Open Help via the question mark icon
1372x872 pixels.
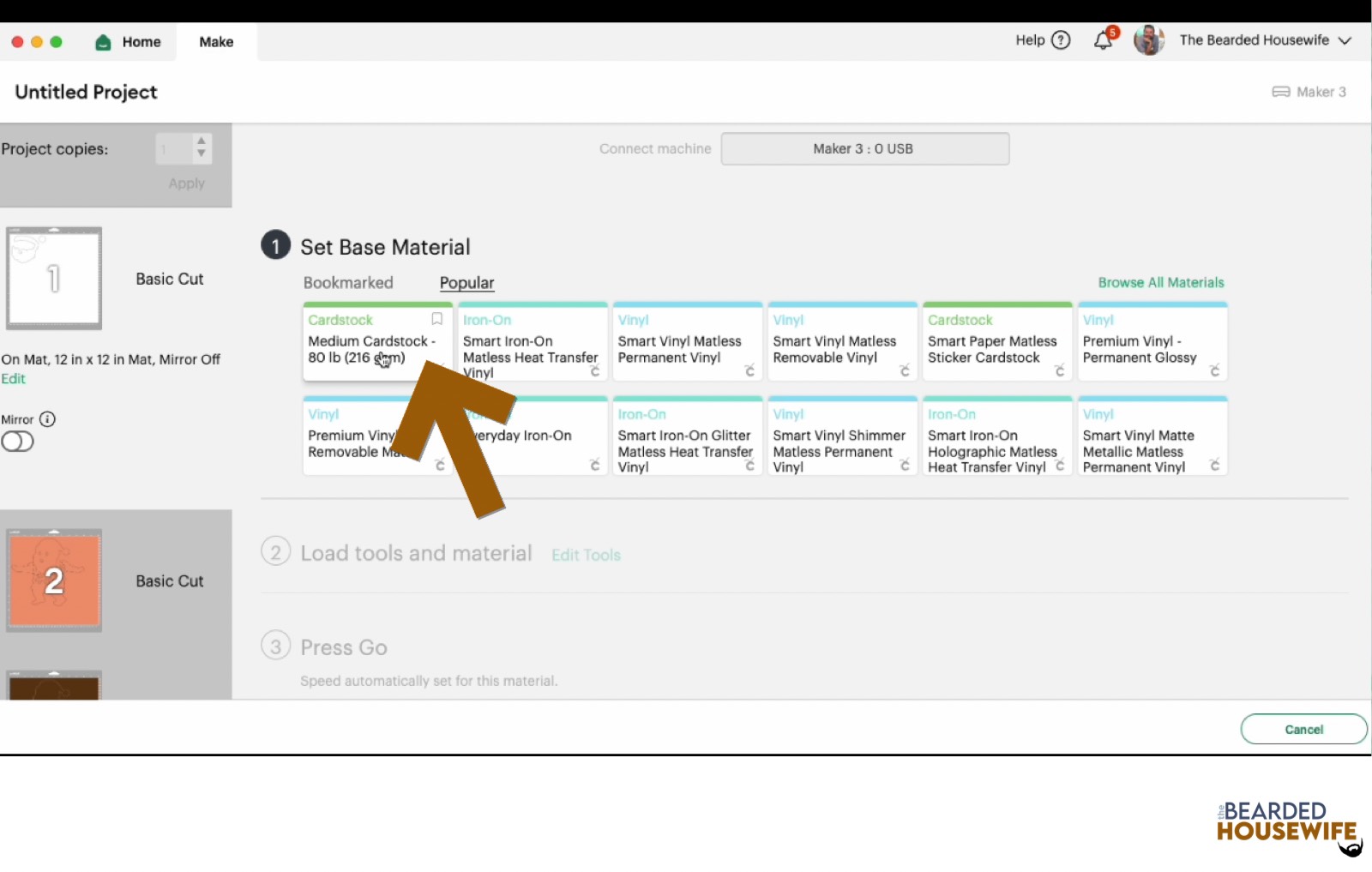[x=1061, y=40]
